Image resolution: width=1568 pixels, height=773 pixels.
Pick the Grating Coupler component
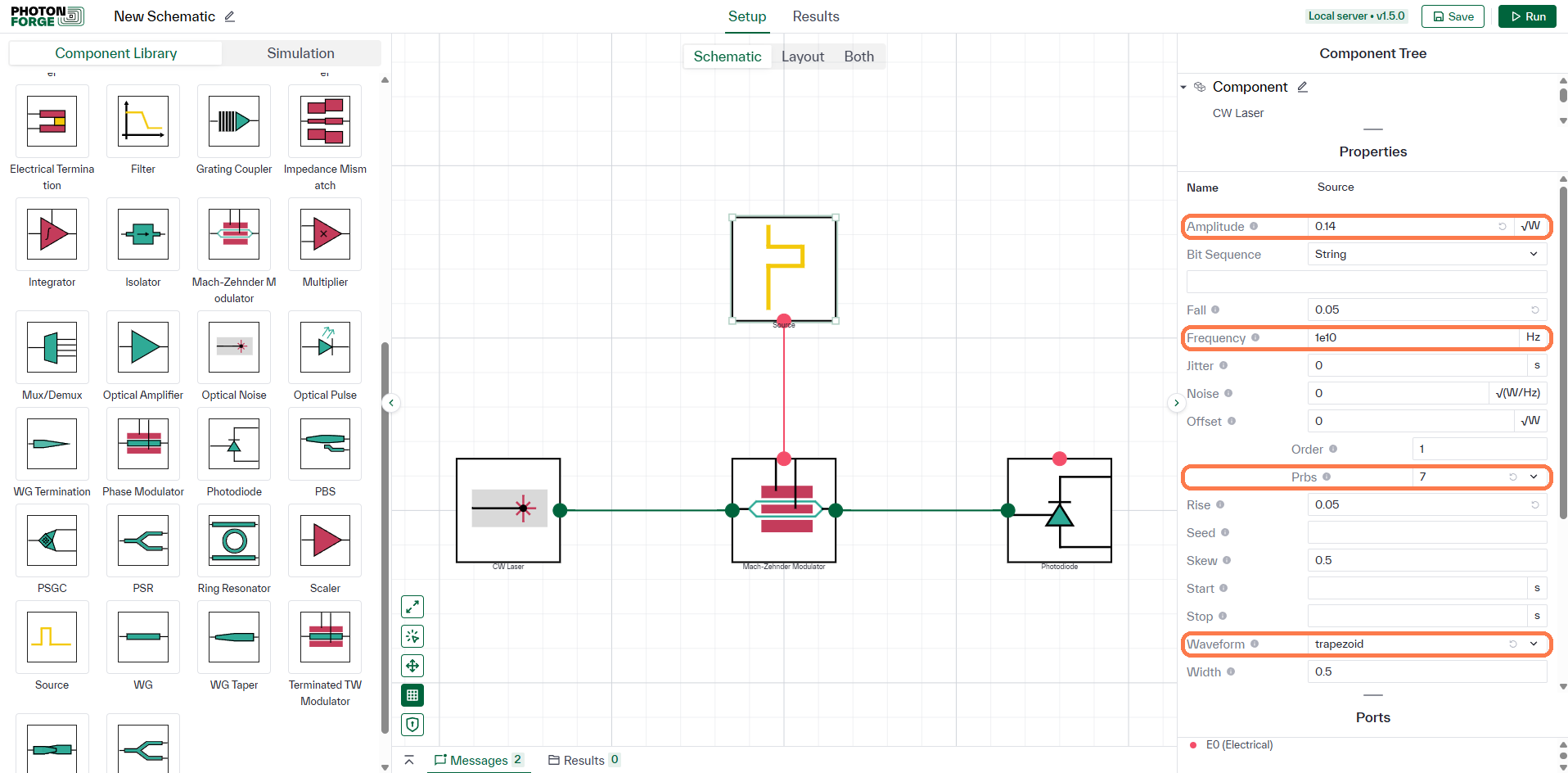click(x=234, y=121)
